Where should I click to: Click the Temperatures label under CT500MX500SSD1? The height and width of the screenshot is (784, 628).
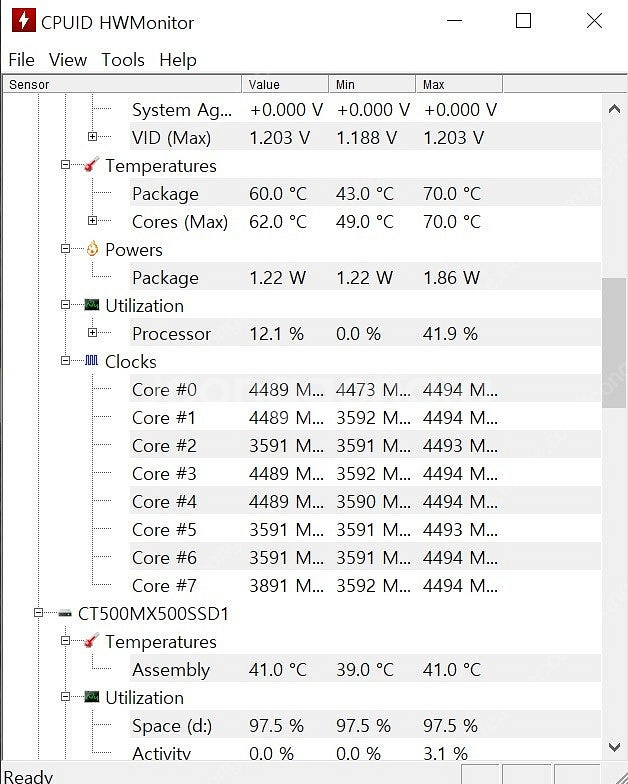[160, 642]
